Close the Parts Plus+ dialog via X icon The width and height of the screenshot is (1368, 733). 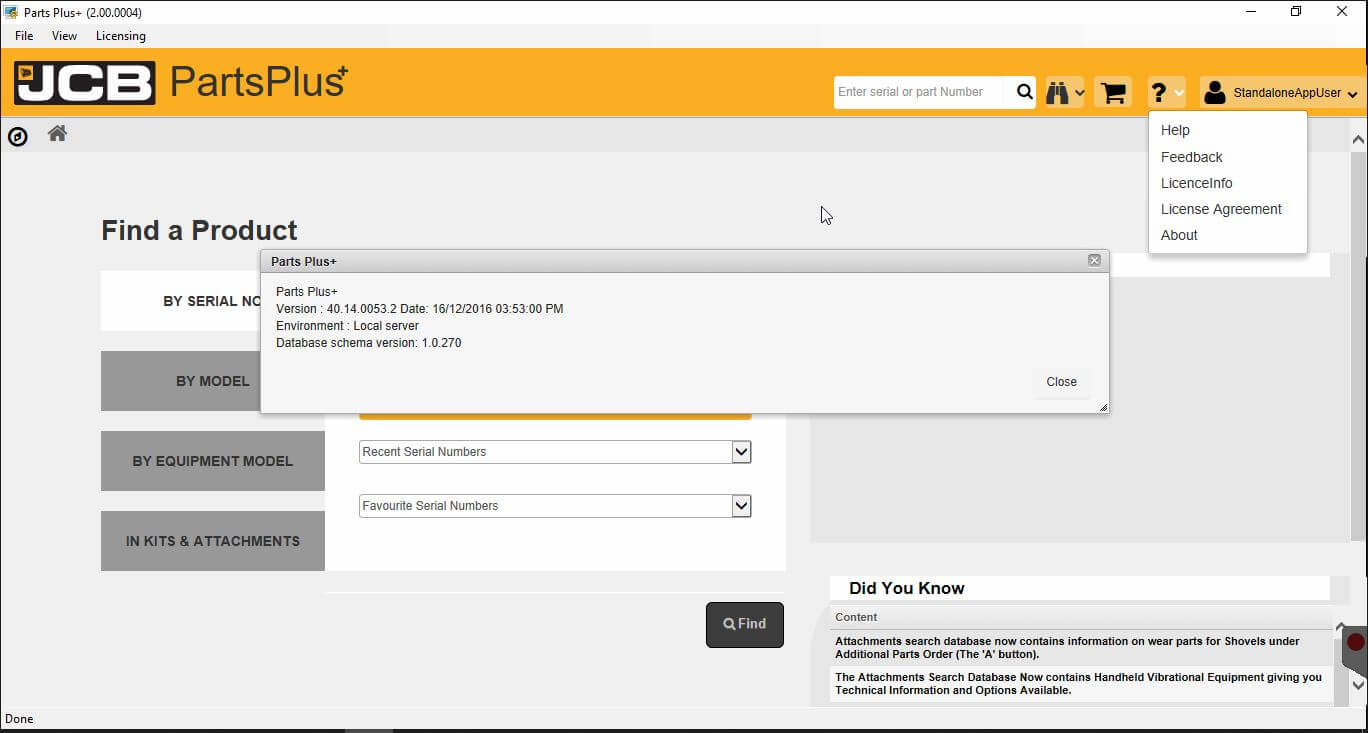click(x=1094, y=260)
